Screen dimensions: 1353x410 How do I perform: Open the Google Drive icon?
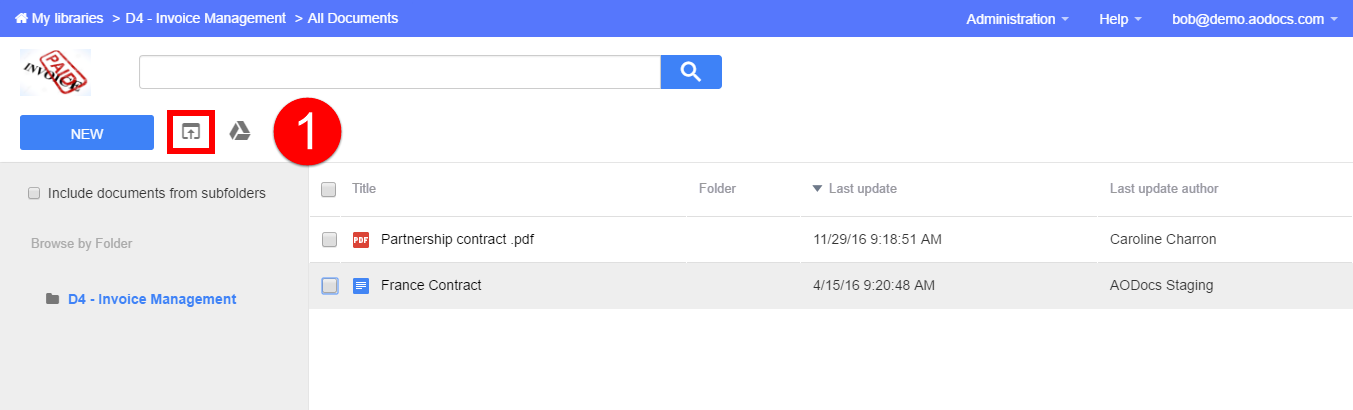pyautogui.click(x=240, y=131)
